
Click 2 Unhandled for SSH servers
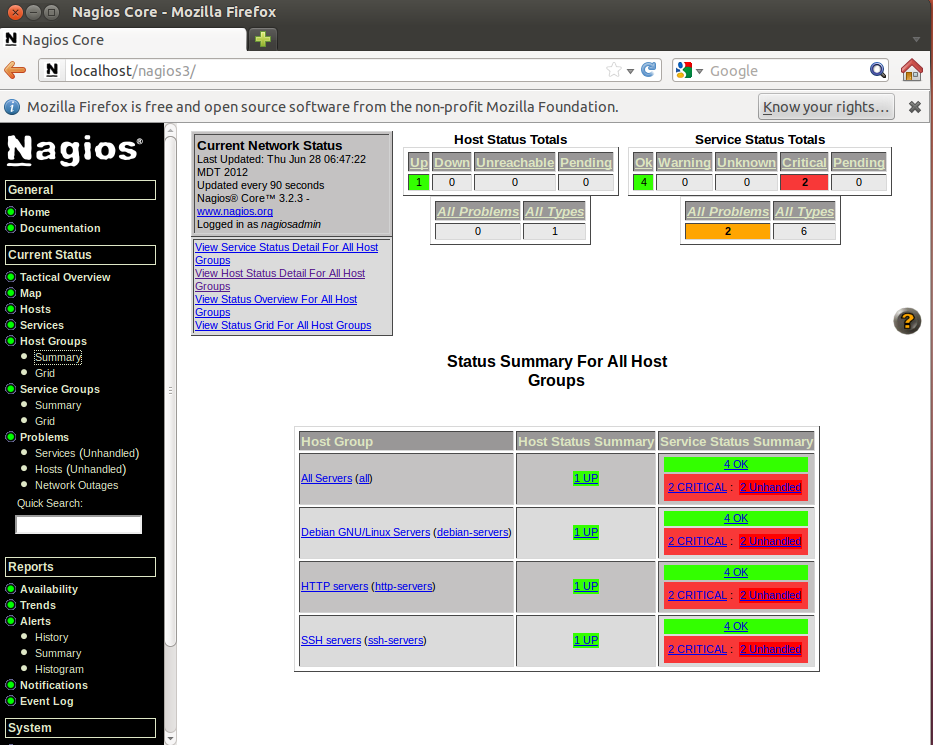[x=771, y=650]
